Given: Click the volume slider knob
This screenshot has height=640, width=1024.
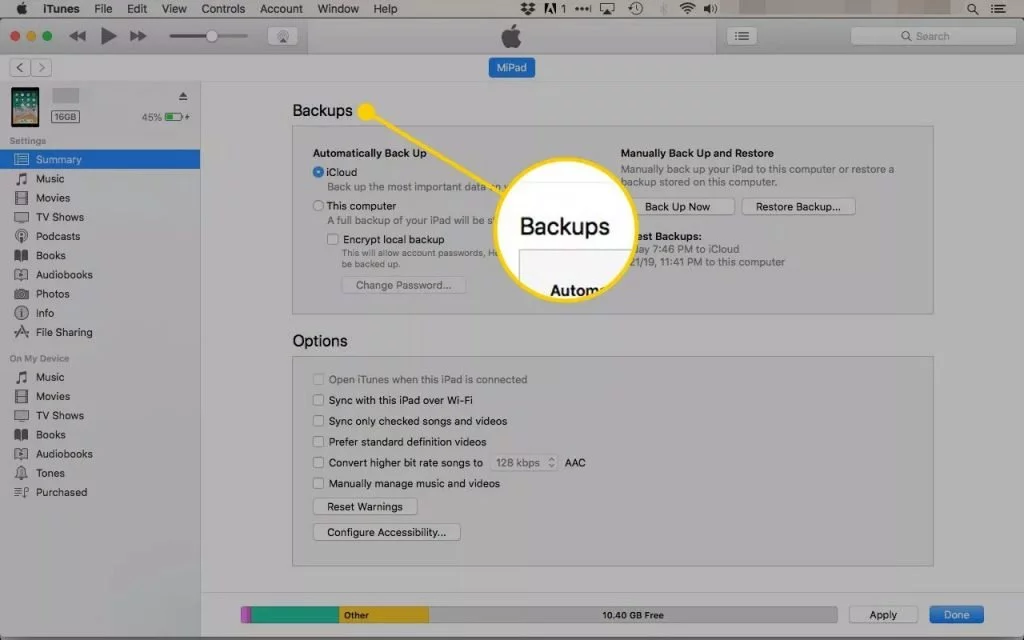Looking at the screenshot, I should click(211, 36).
